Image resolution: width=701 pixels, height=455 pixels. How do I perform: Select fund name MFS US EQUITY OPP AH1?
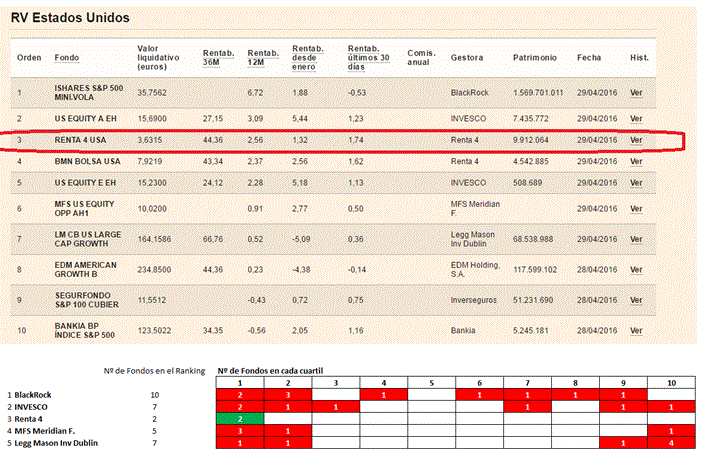(x=84, y=209)
